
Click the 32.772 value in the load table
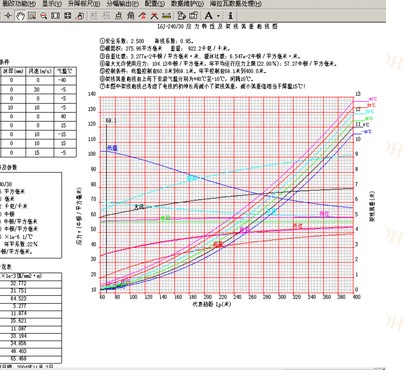(x=18, y=284)
